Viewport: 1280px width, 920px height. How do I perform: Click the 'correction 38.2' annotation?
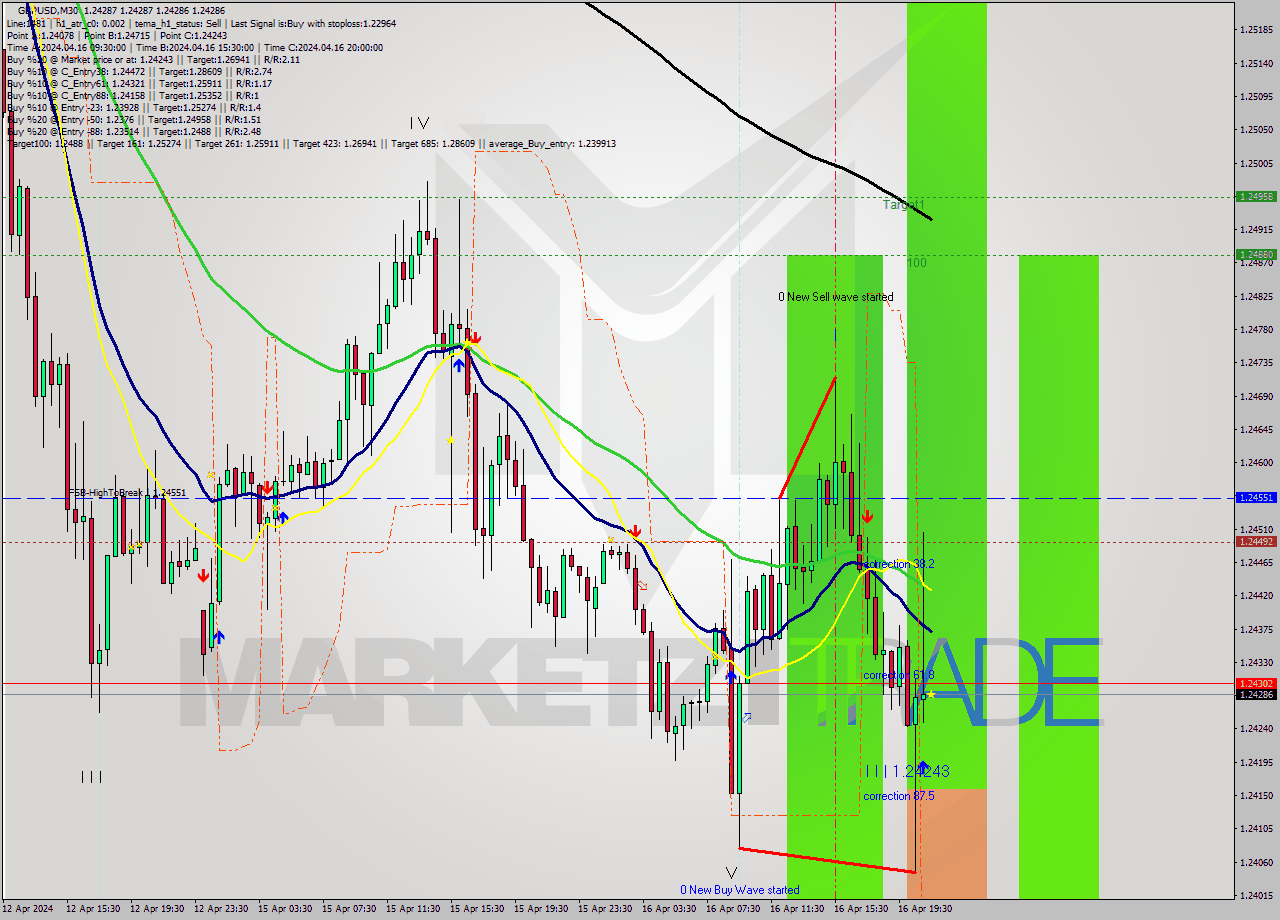[899, 564]
